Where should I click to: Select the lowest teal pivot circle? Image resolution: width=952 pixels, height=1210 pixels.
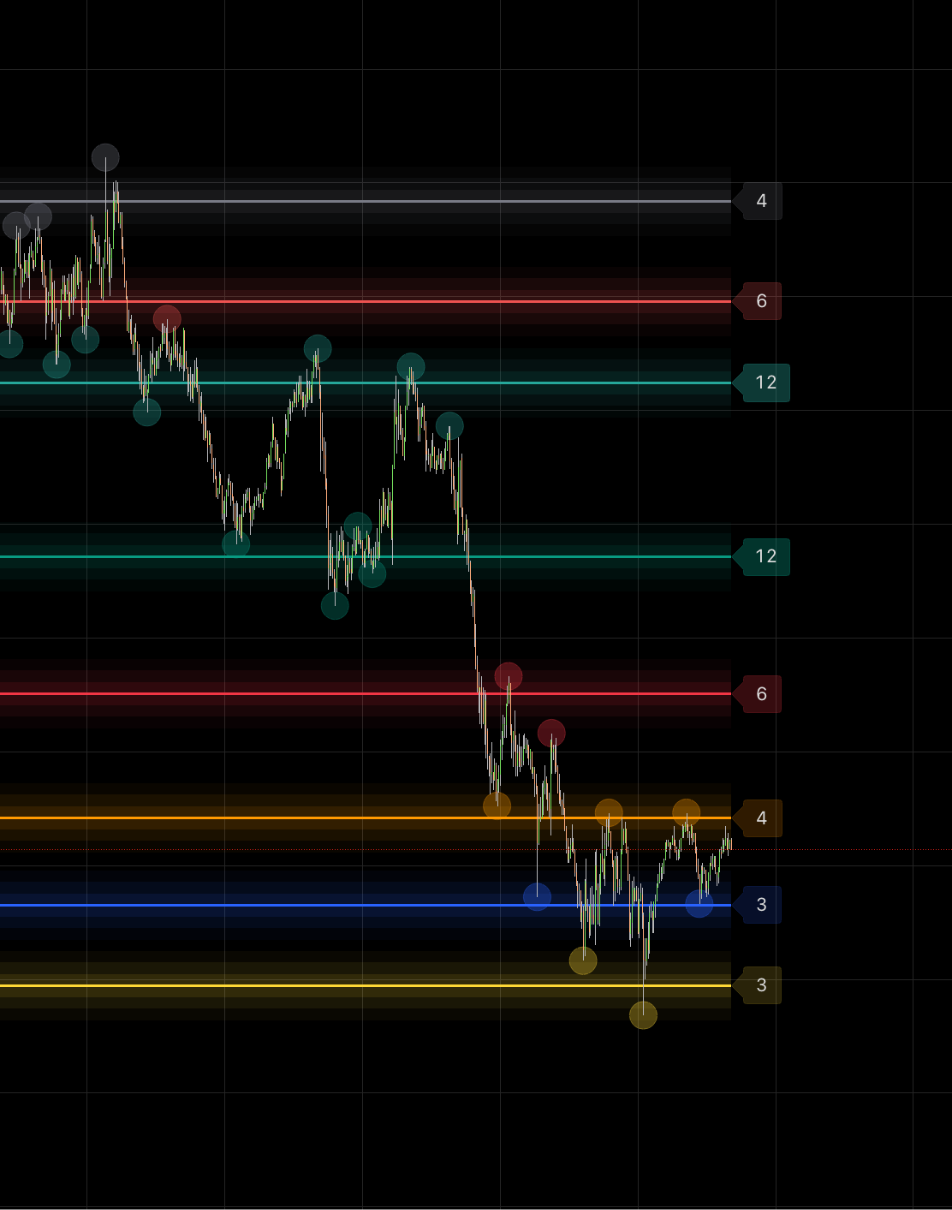point(335,606)
